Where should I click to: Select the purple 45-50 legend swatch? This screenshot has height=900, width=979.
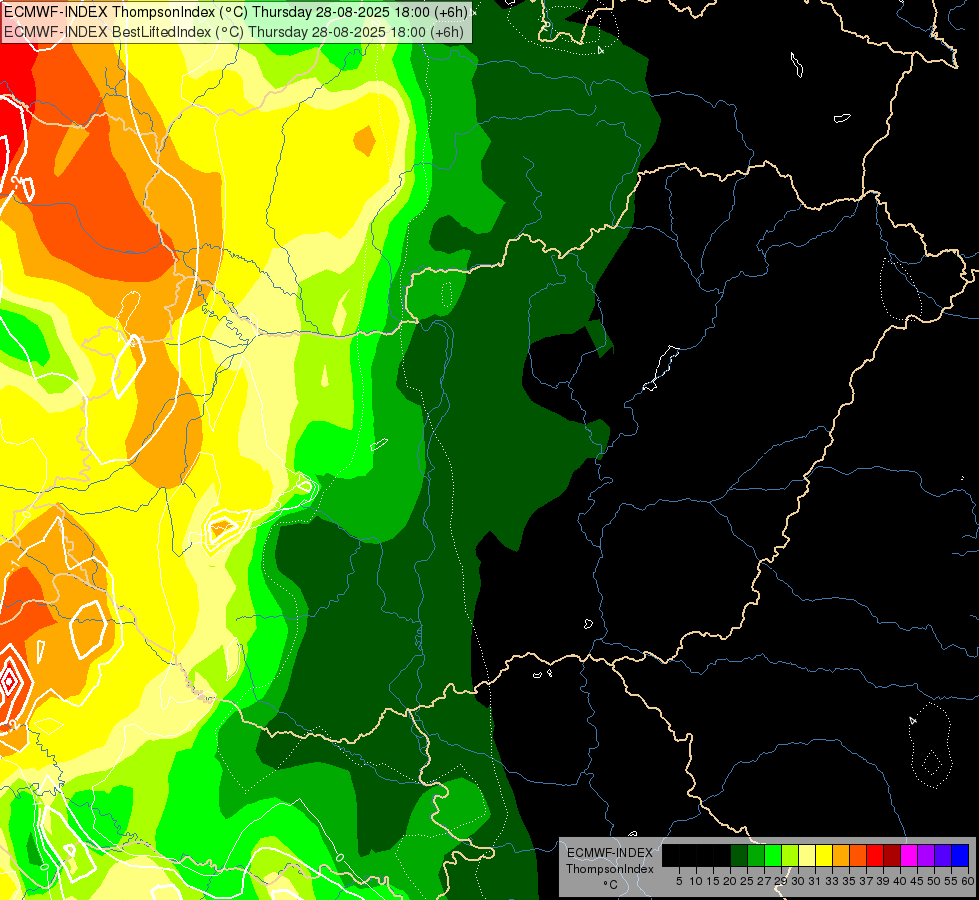(x=926, y=855)
